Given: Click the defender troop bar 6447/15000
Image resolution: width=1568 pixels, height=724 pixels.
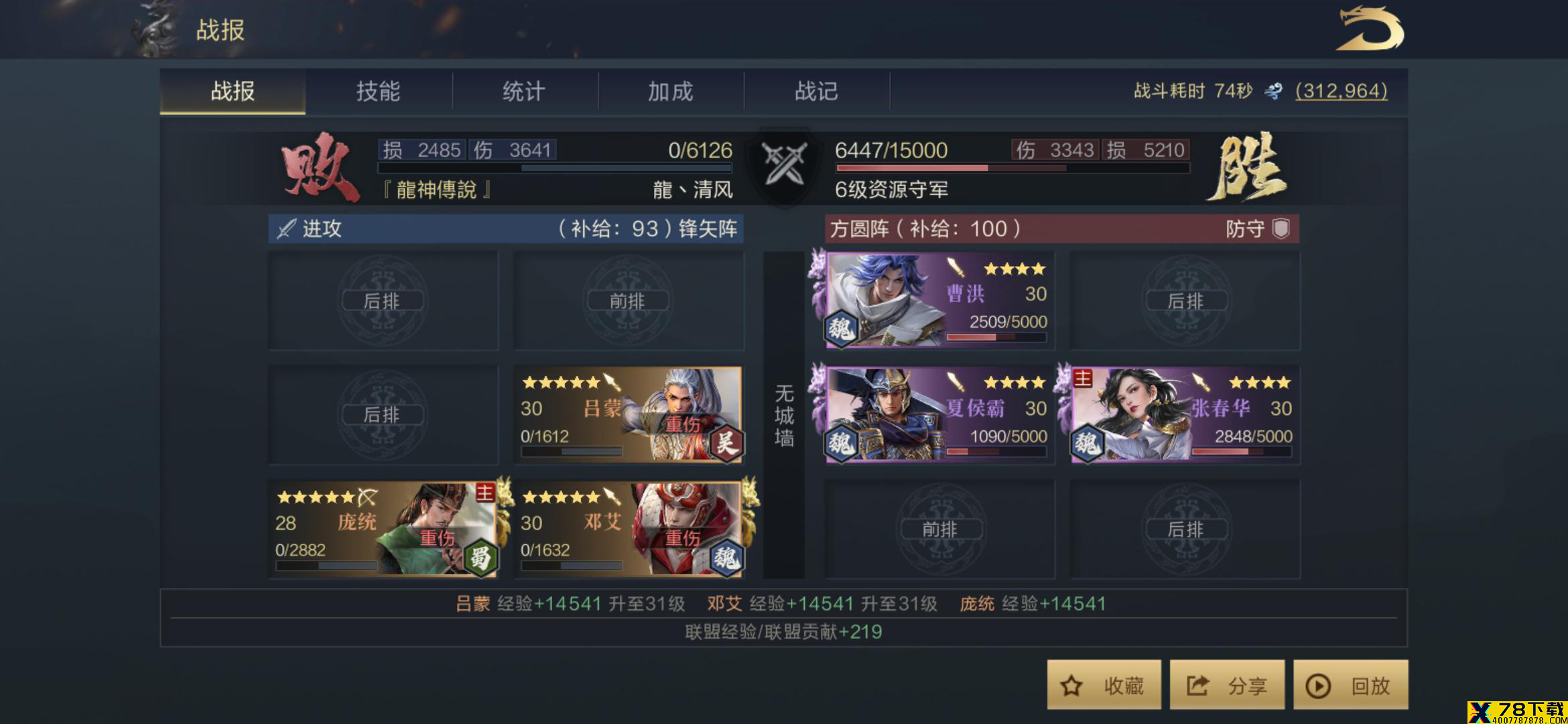Looking at the screenshot, I should [x=1012, y=158].
